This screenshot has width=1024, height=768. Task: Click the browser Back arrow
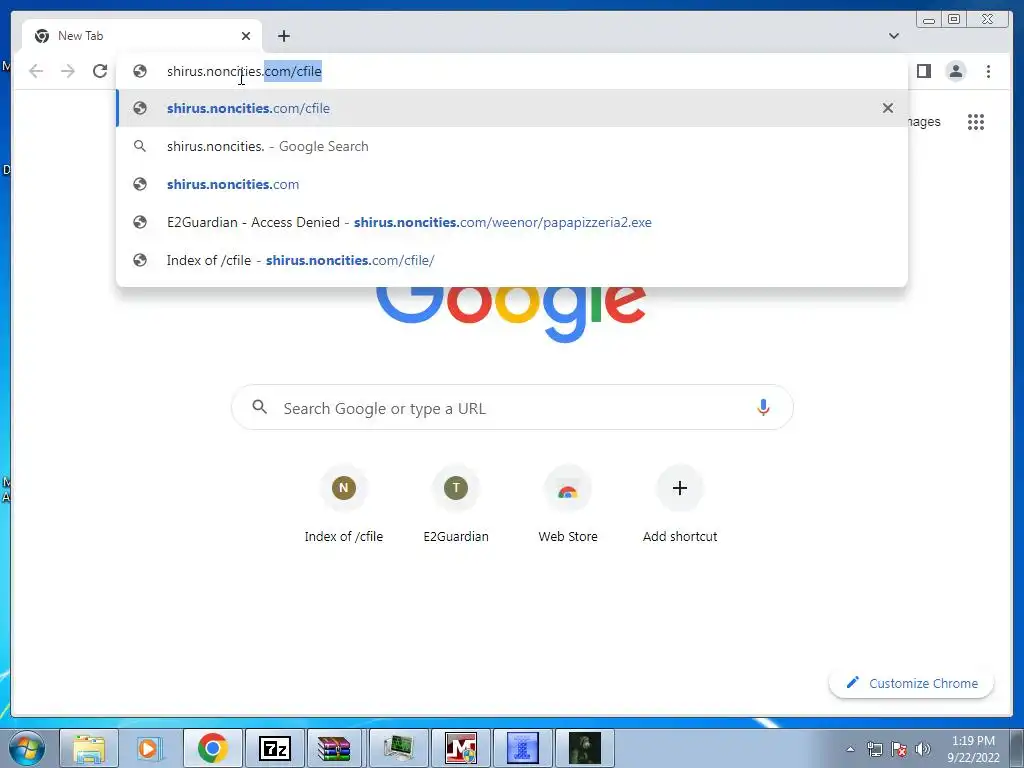point(36,71)
